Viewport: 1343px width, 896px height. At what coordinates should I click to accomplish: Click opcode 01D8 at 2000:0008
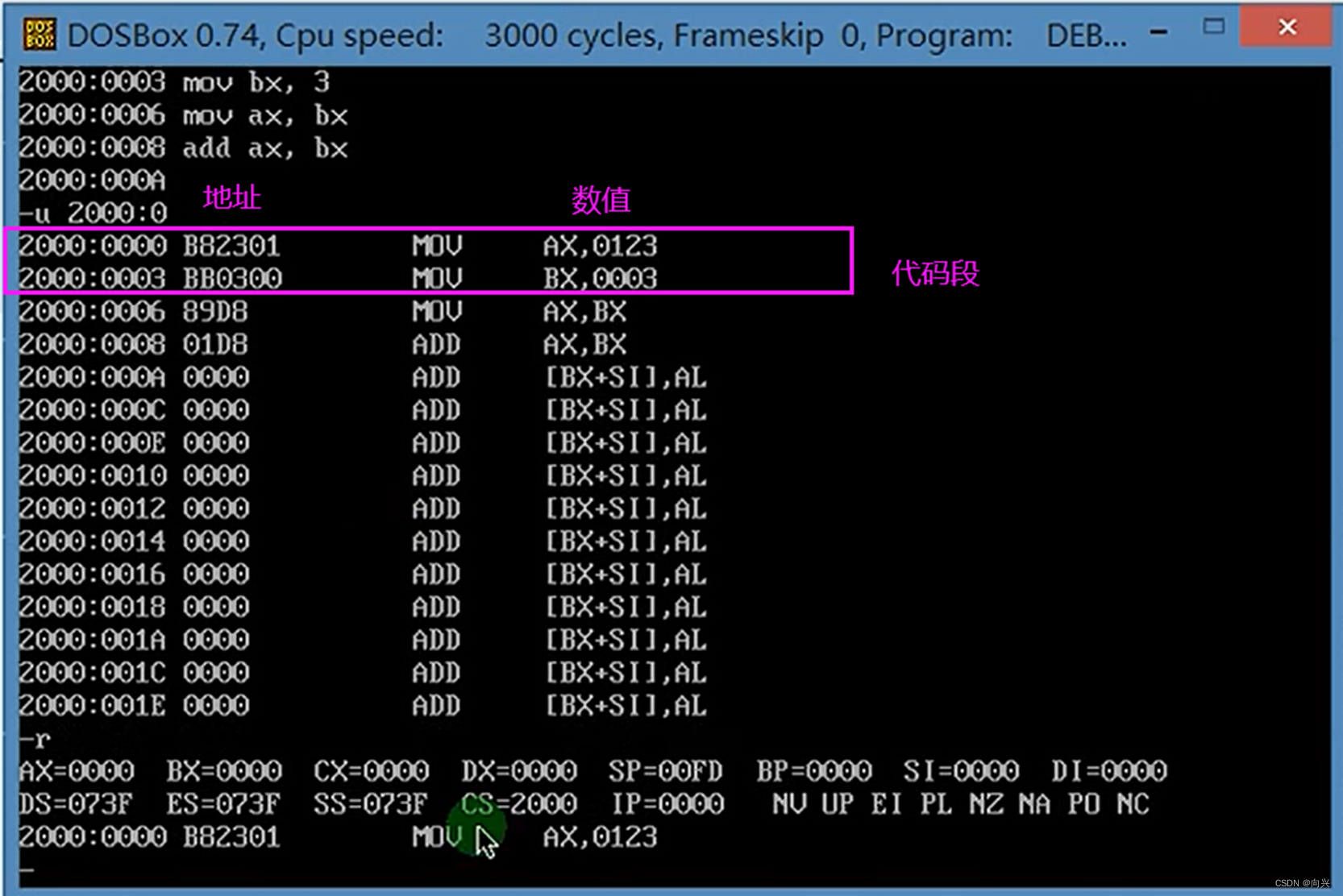pyautogui.click(x=215, y=345)
